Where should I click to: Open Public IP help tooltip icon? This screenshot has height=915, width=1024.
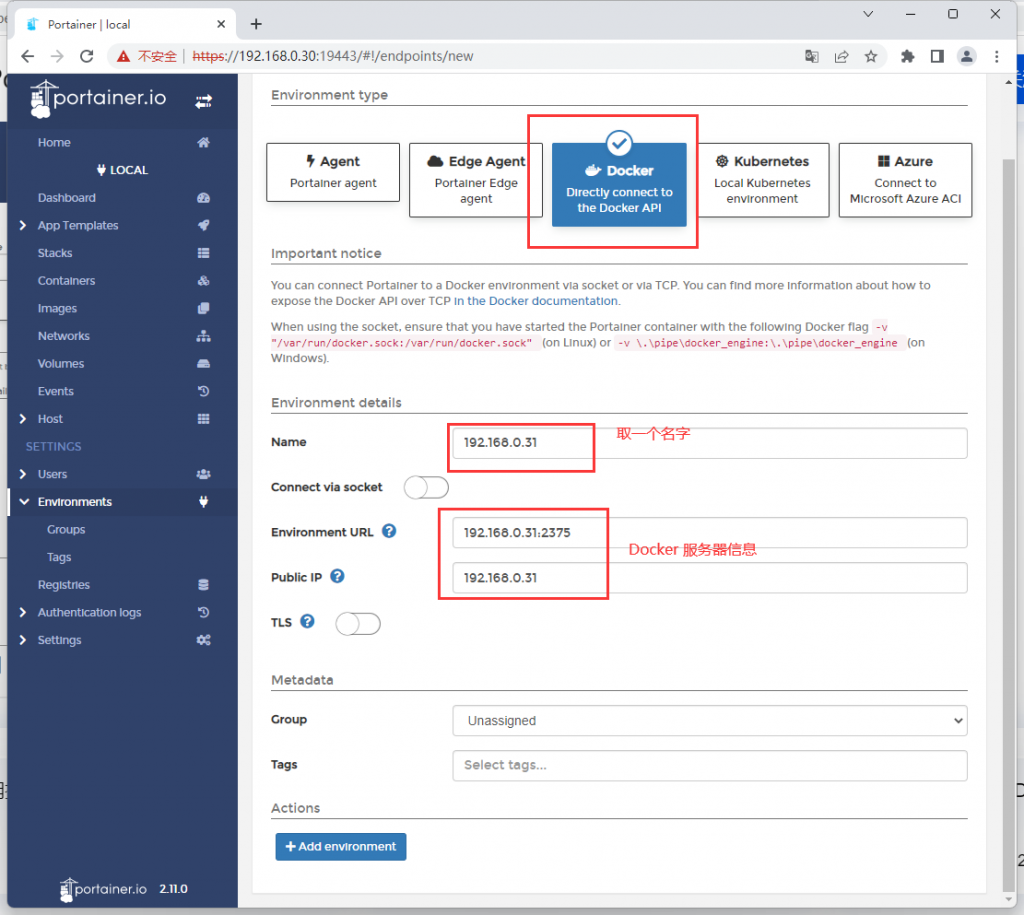[337, 576]
